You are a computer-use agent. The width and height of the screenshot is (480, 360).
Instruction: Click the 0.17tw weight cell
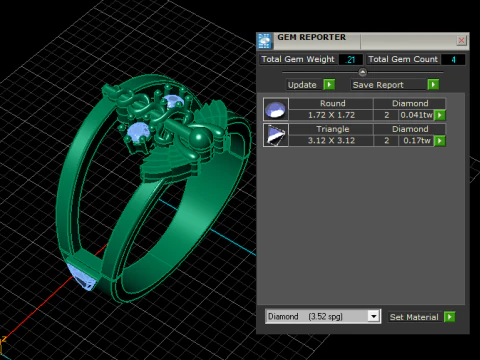(416, 141)
